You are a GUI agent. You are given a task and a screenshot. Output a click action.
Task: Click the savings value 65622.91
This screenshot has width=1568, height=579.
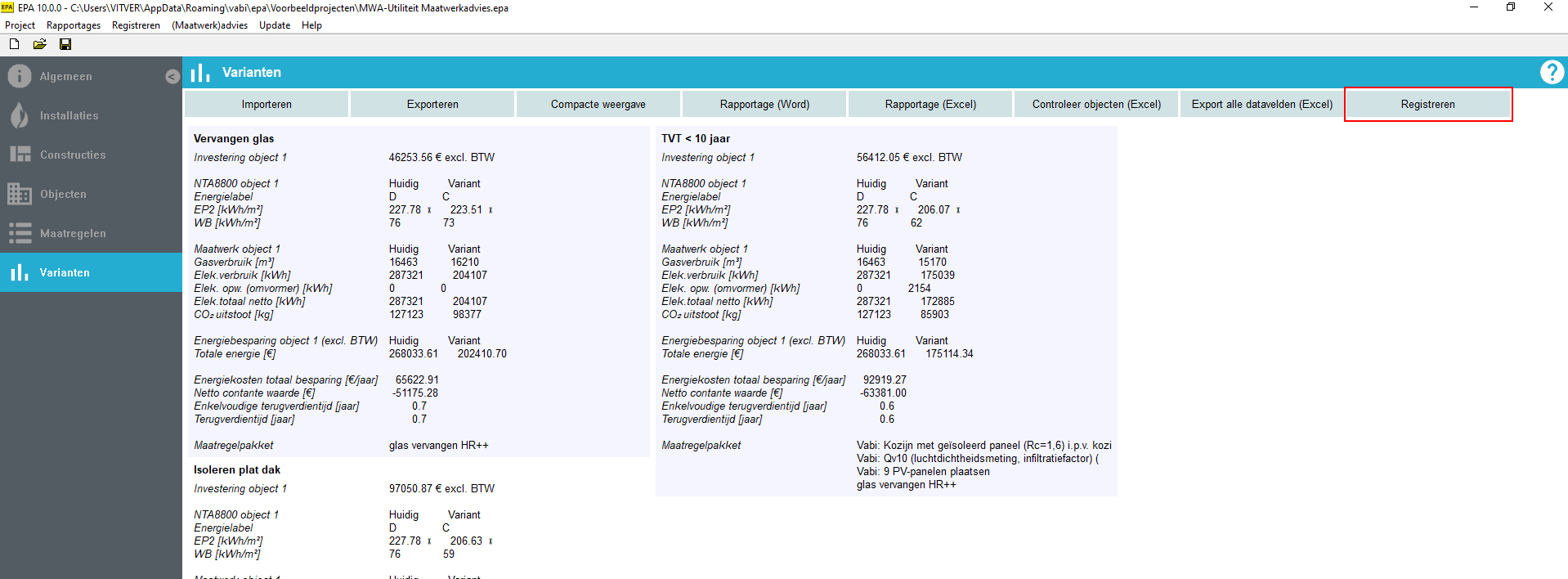(x=417, y=379)
